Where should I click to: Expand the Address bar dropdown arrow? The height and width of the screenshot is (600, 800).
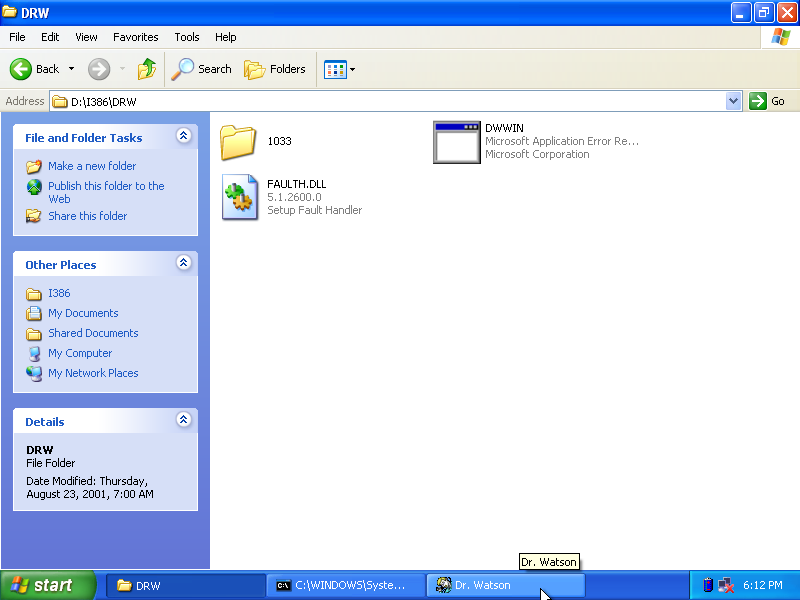tap(734, 101)
